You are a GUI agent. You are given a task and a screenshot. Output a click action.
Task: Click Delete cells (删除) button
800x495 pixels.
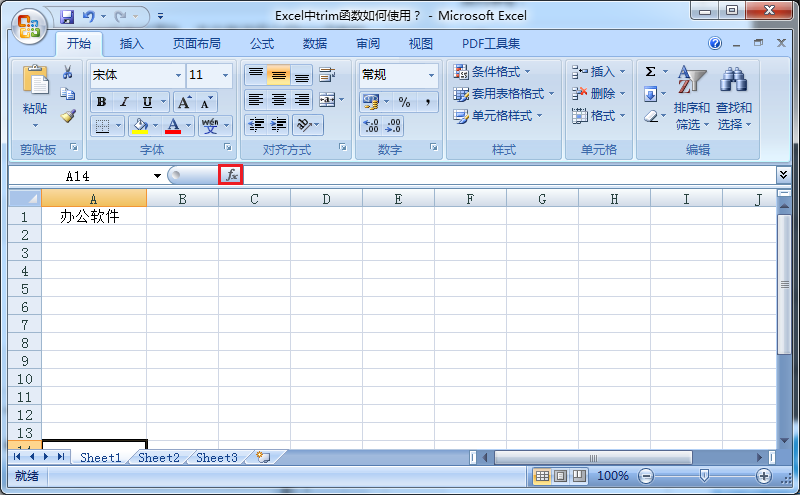point(598,94)
